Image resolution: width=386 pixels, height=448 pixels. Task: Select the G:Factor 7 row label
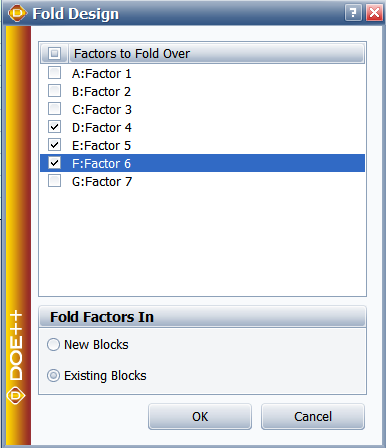(x=102, y=182)
